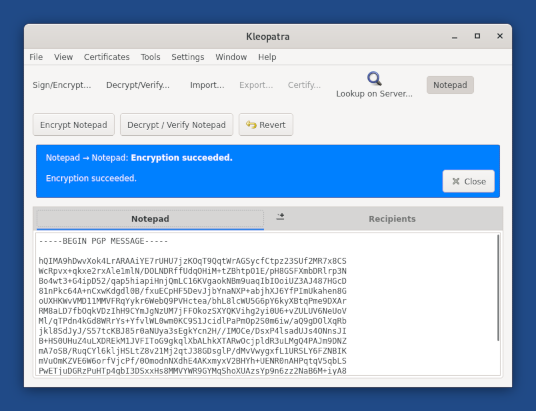Open the Certificates menu

(107, 57)
